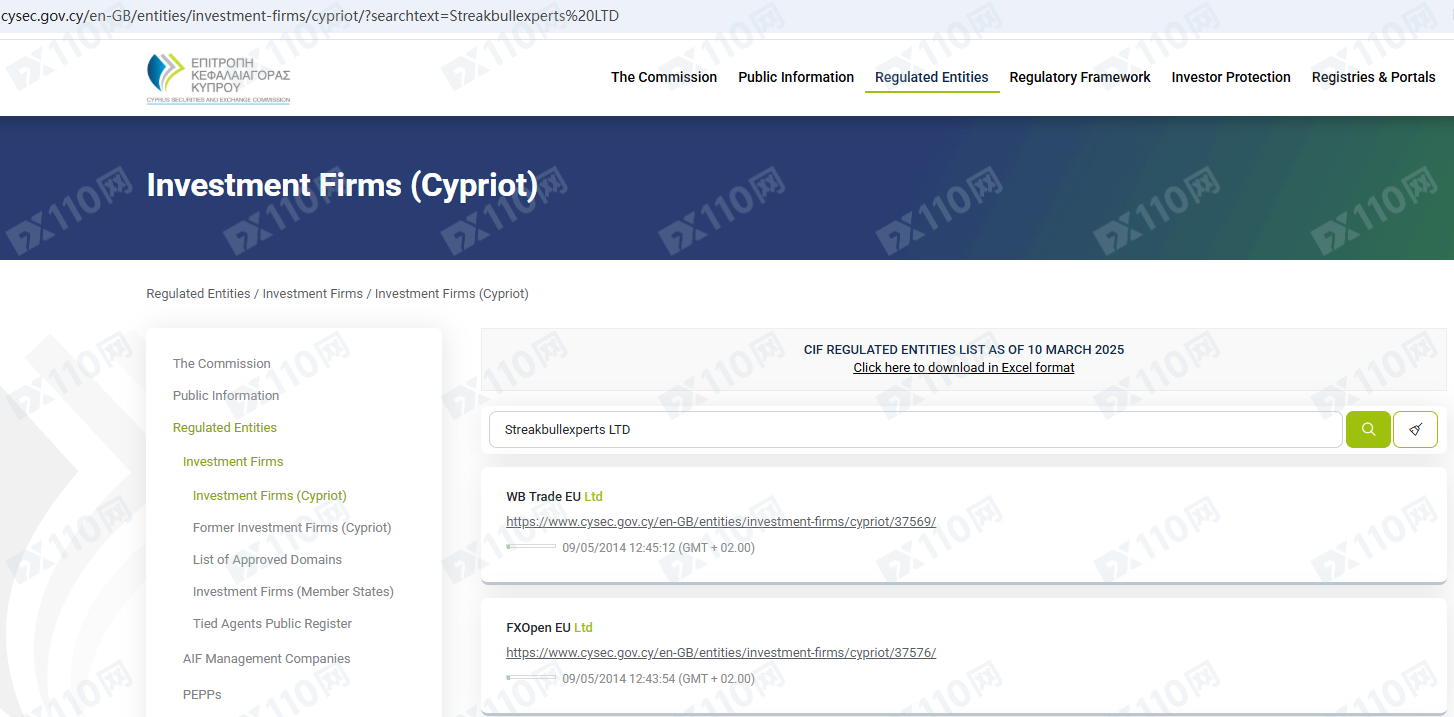The width and height of the screenshot is (1454, 717).
Task: Open The Commission top menu
Action: point(664,77)
